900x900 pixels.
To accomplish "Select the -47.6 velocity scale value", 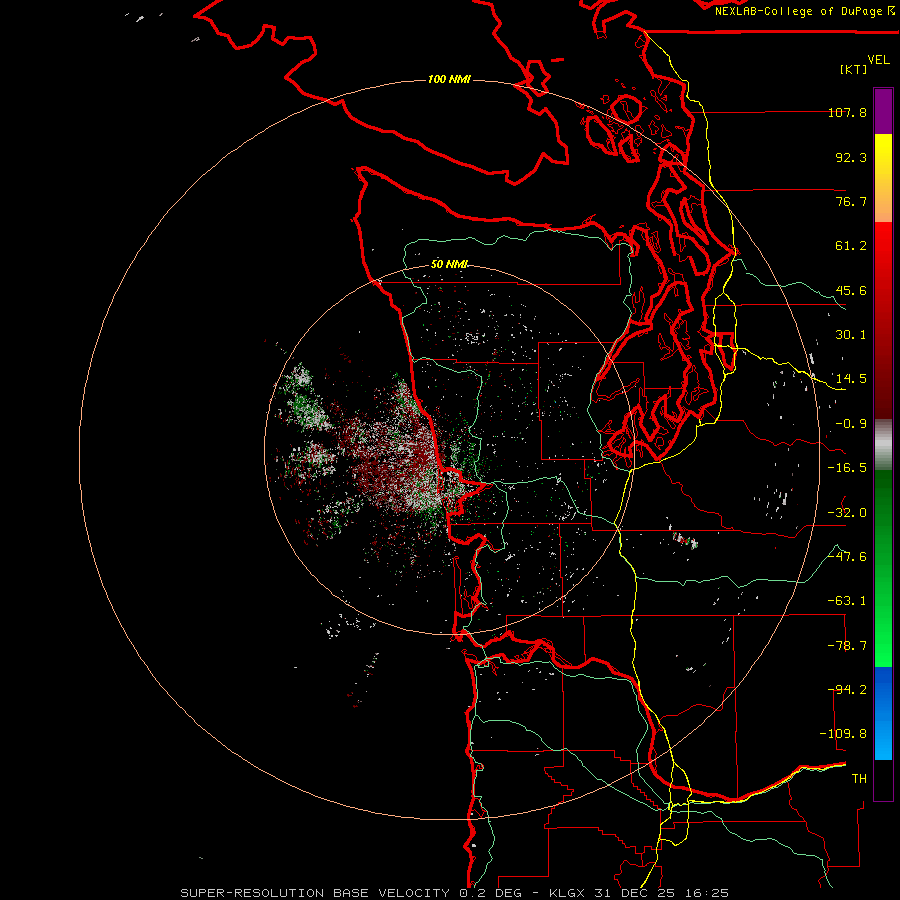I will point(847,557).
